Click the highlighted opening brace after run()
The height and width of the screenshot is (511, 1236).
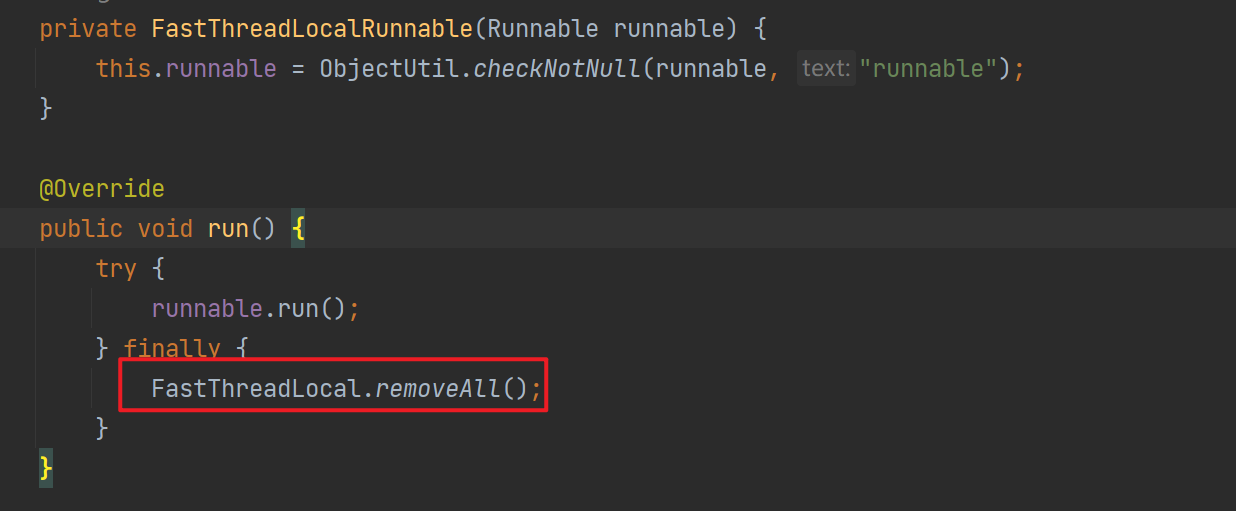[298, 229]
